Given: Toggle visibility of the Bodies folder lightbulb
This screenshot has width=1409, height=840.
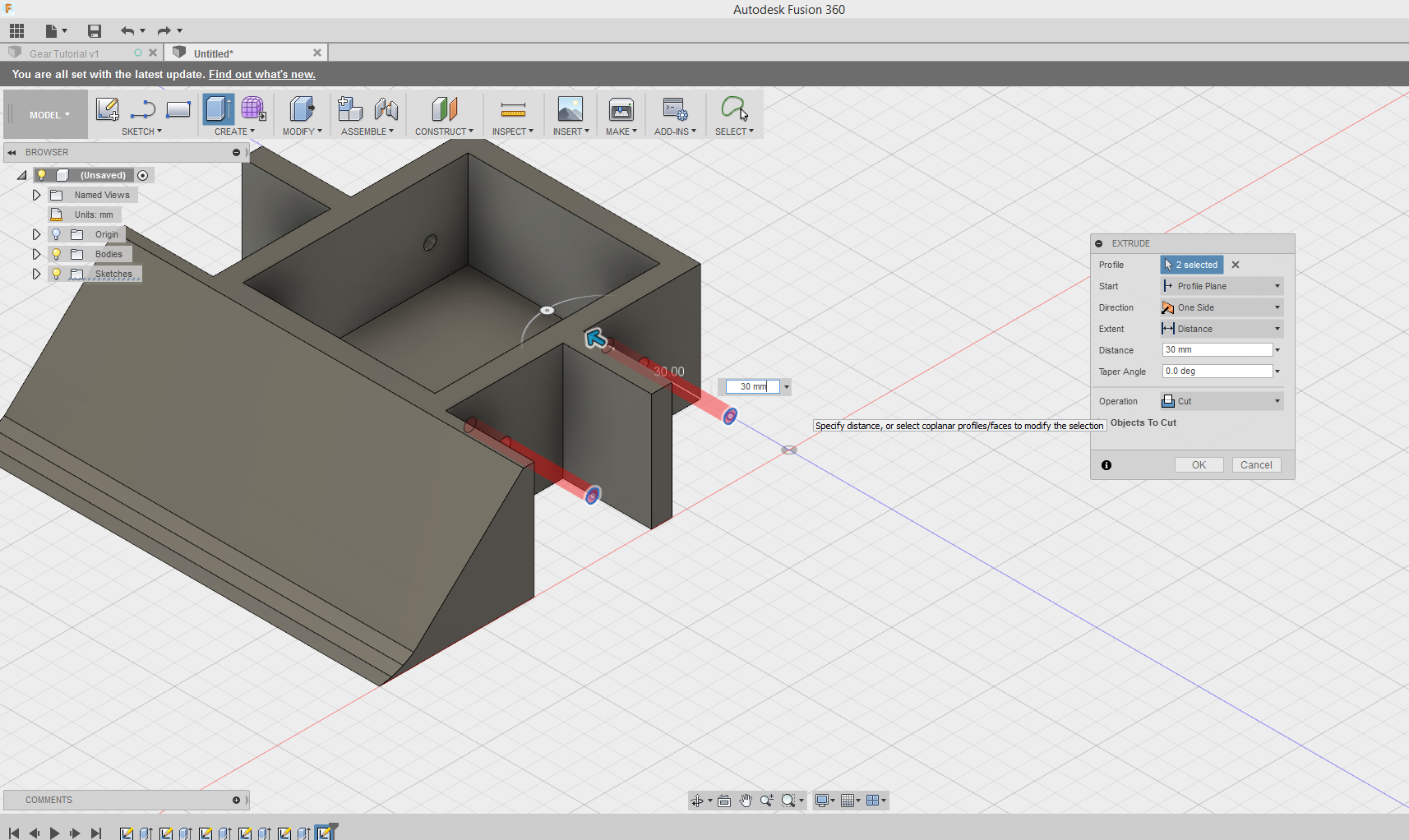Looking at the screenshot, I should [x=56, y=254].
